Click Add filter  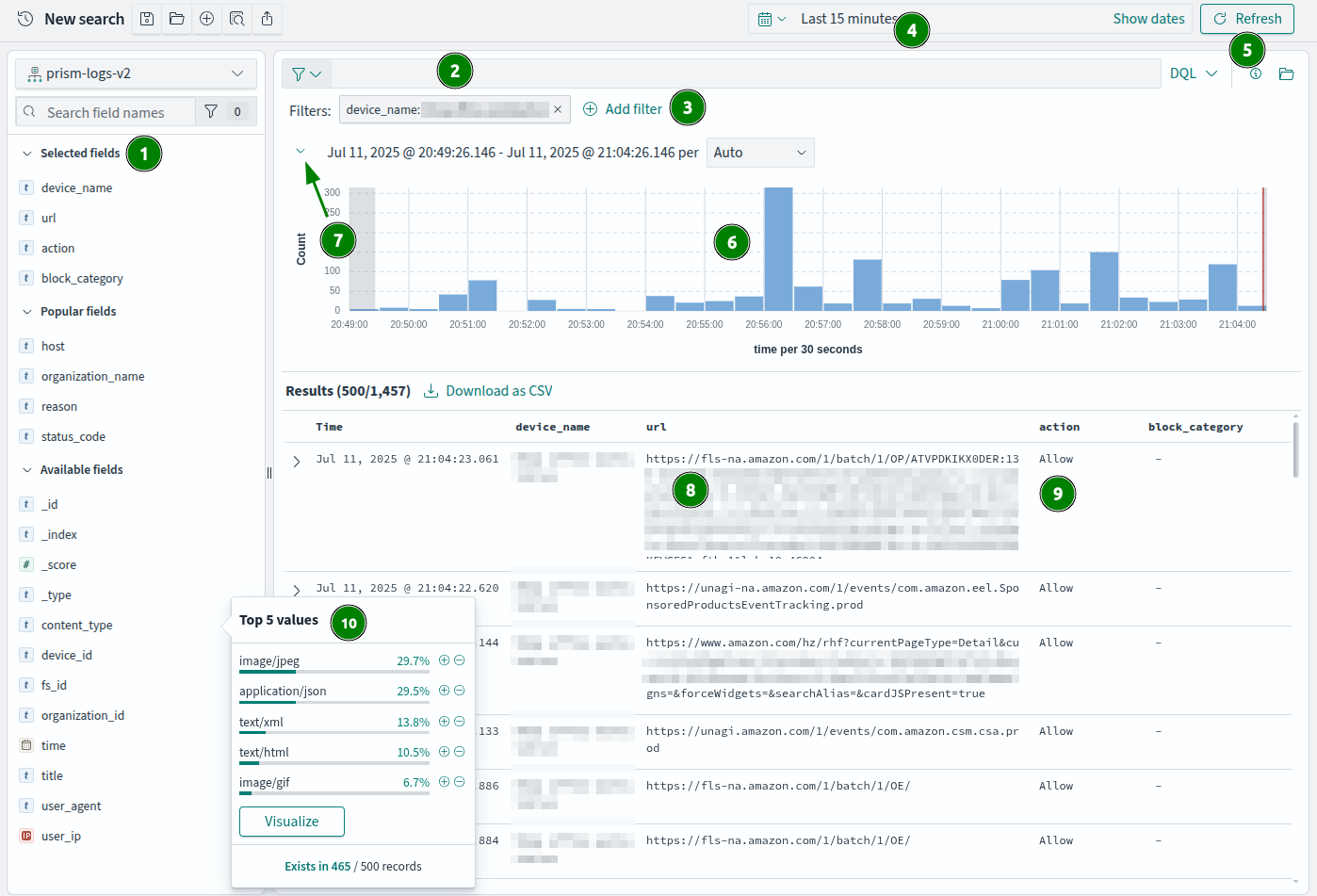(x=623, y=109)
